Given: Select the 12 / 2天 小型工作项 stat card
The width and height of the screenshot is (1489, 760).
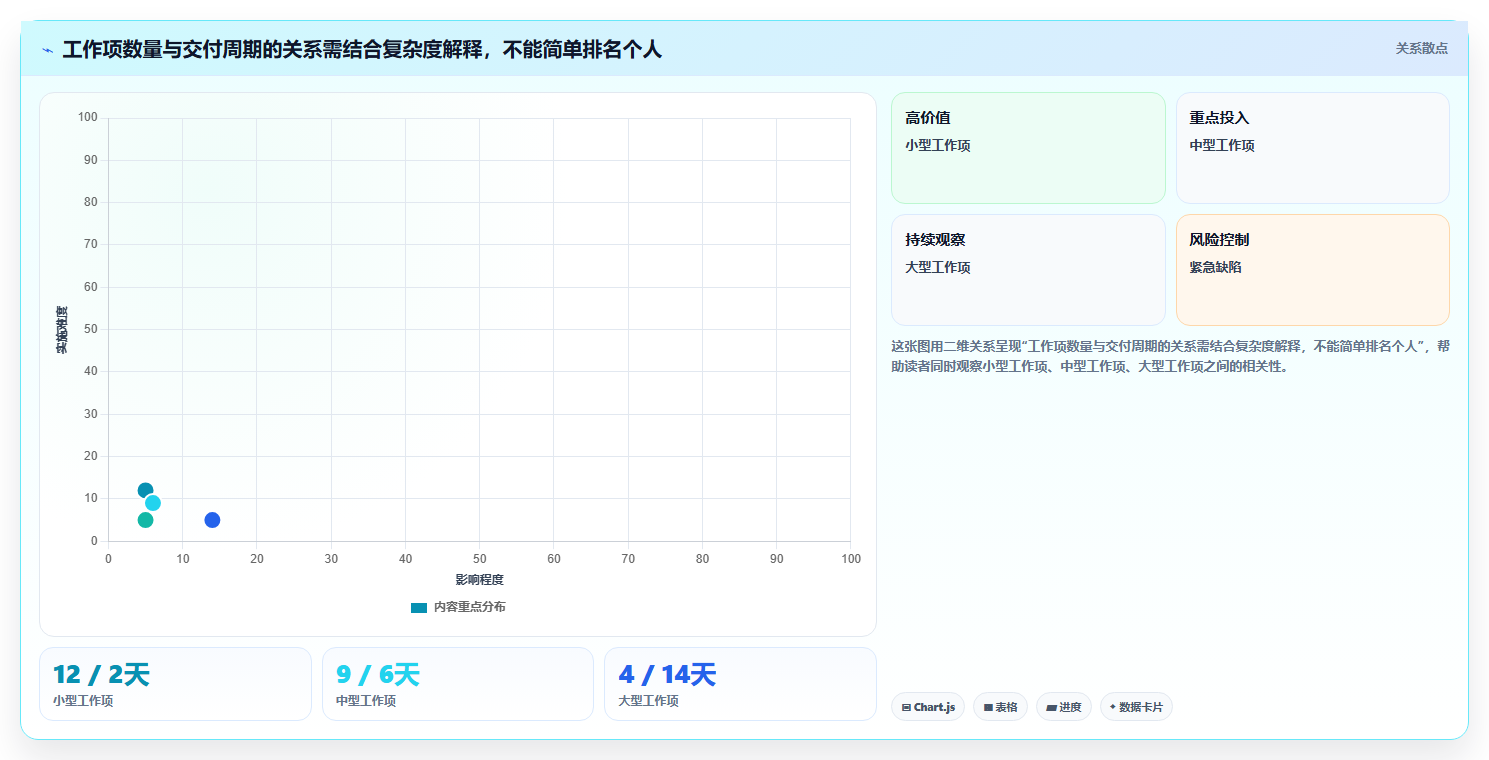Looking at the screenshot, I should (x=175, y=684).
